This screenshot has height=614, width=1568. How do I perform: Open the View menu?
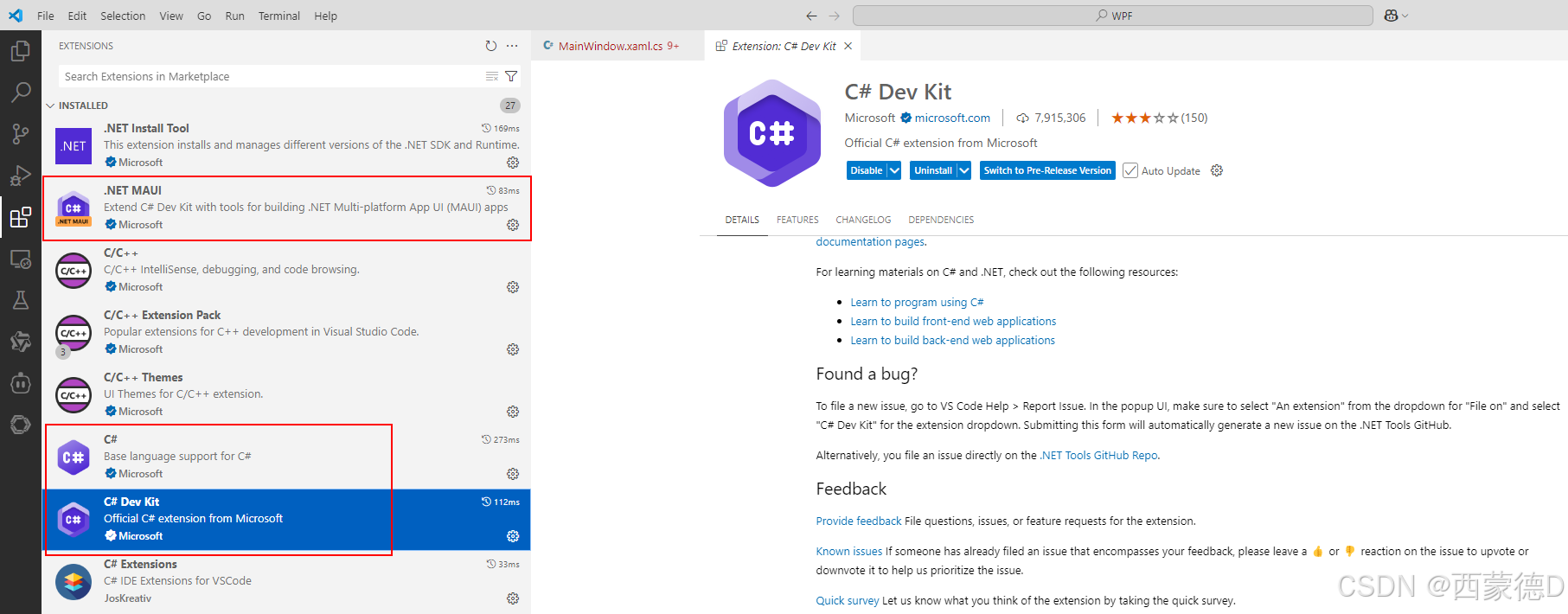171,16
